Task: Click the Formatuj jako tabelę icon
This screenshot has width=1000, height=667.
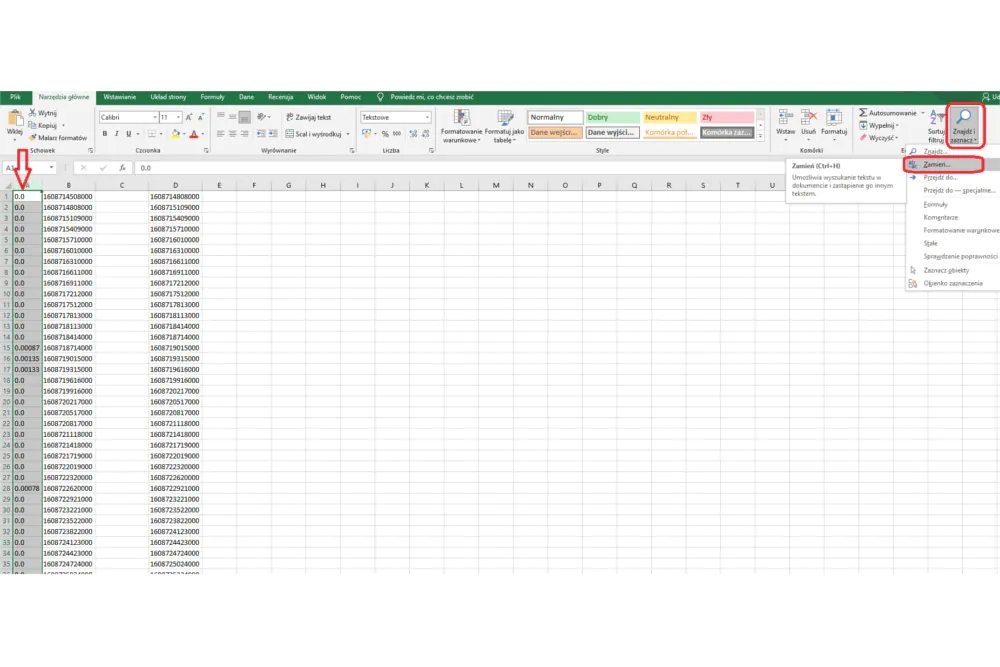Action: 504,119
